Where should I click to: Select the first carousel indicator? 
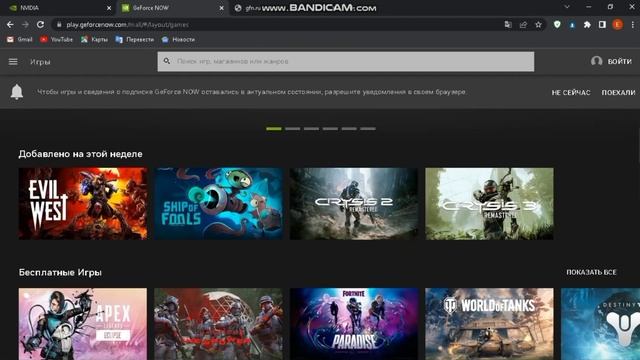[274, 129]
